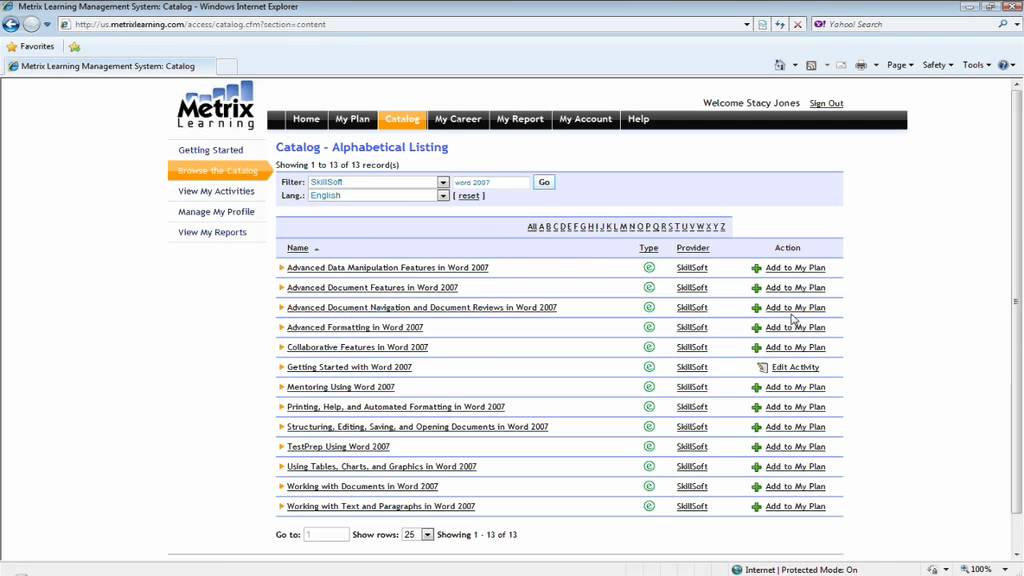Expand the Printing, Help, and Automated Formatting row triangle
The height and width of the screenshot is (576, 1024).
tap(281, 407)
